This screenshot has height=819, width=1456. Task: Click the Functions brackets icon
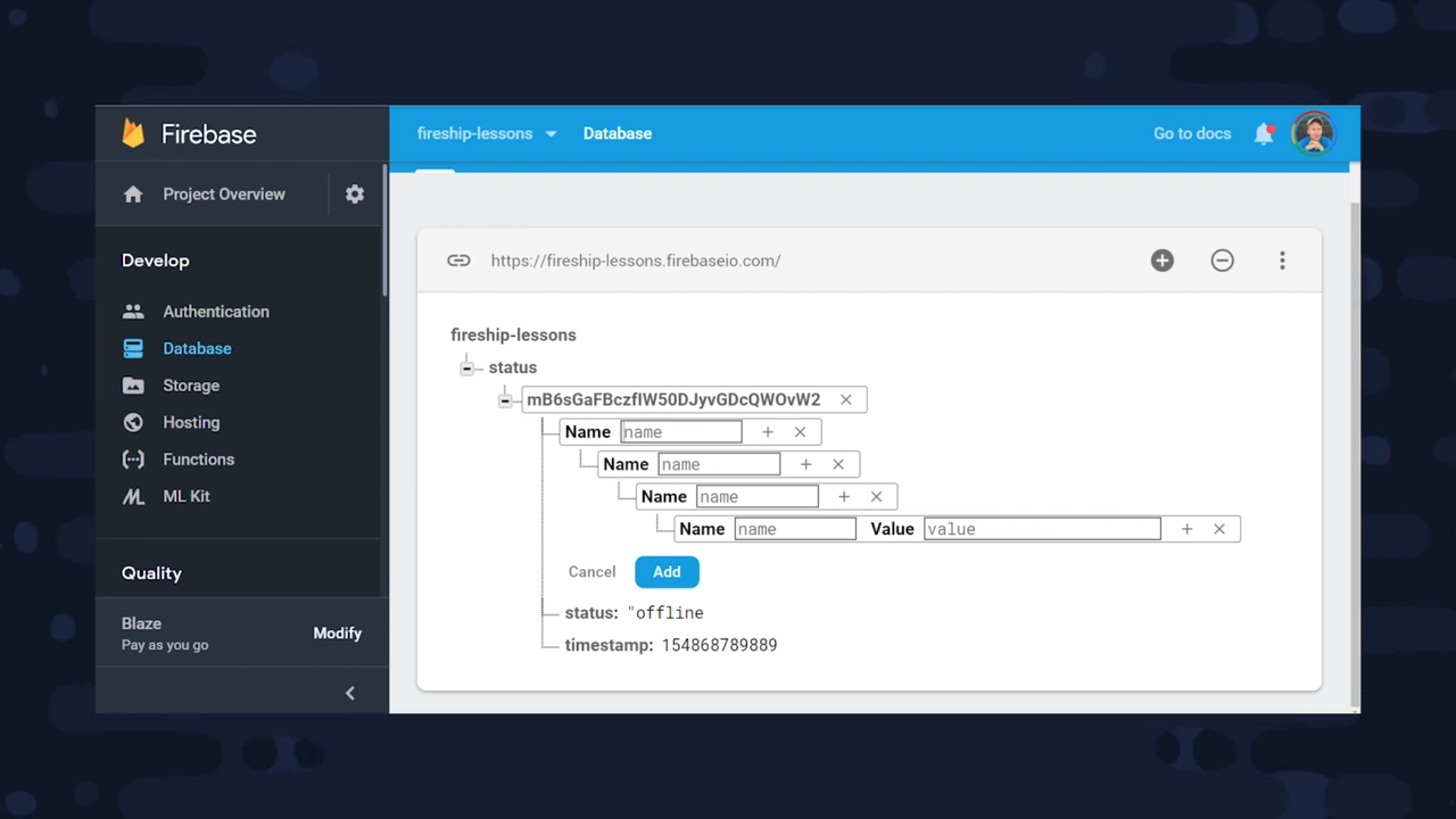(x=133, y=460)
